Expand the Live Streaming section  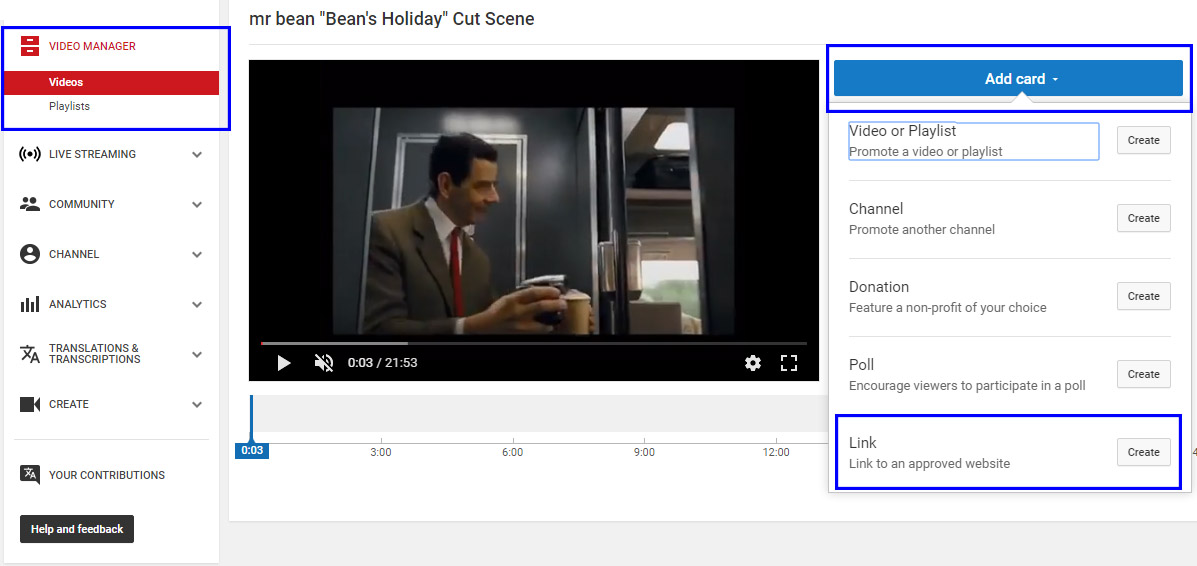(197, 154)
